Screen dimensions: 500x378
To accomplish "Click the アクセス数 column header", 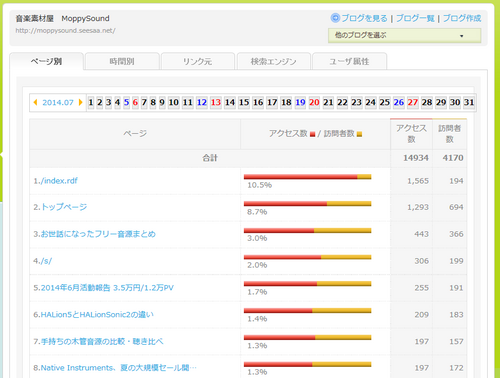I will pos(411,134).
